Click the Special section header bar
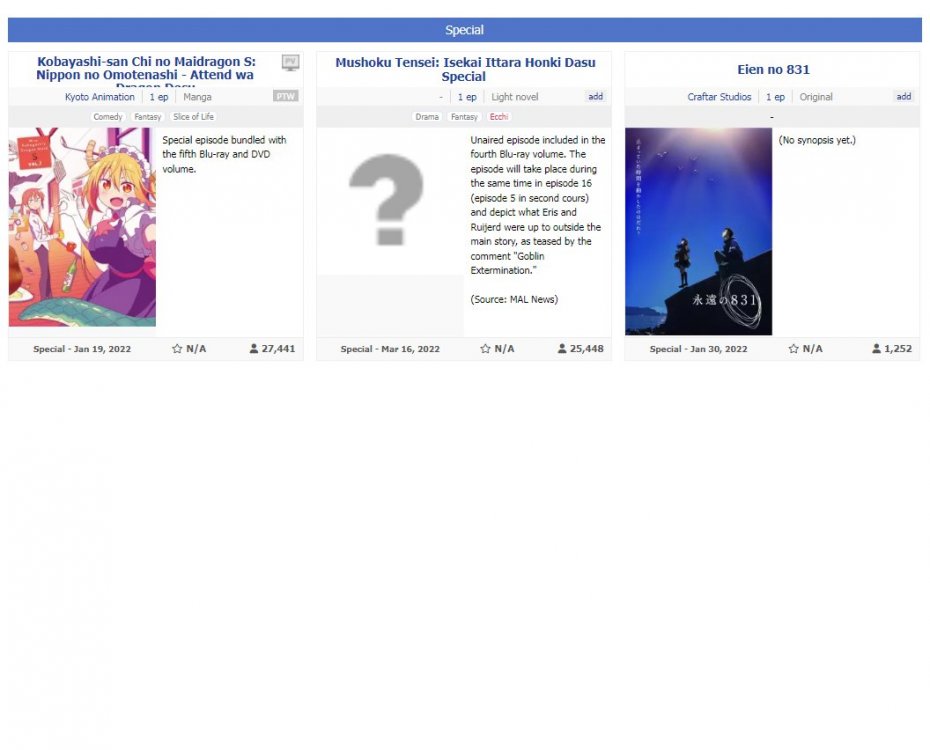930x750 pixels. point(465,30)
